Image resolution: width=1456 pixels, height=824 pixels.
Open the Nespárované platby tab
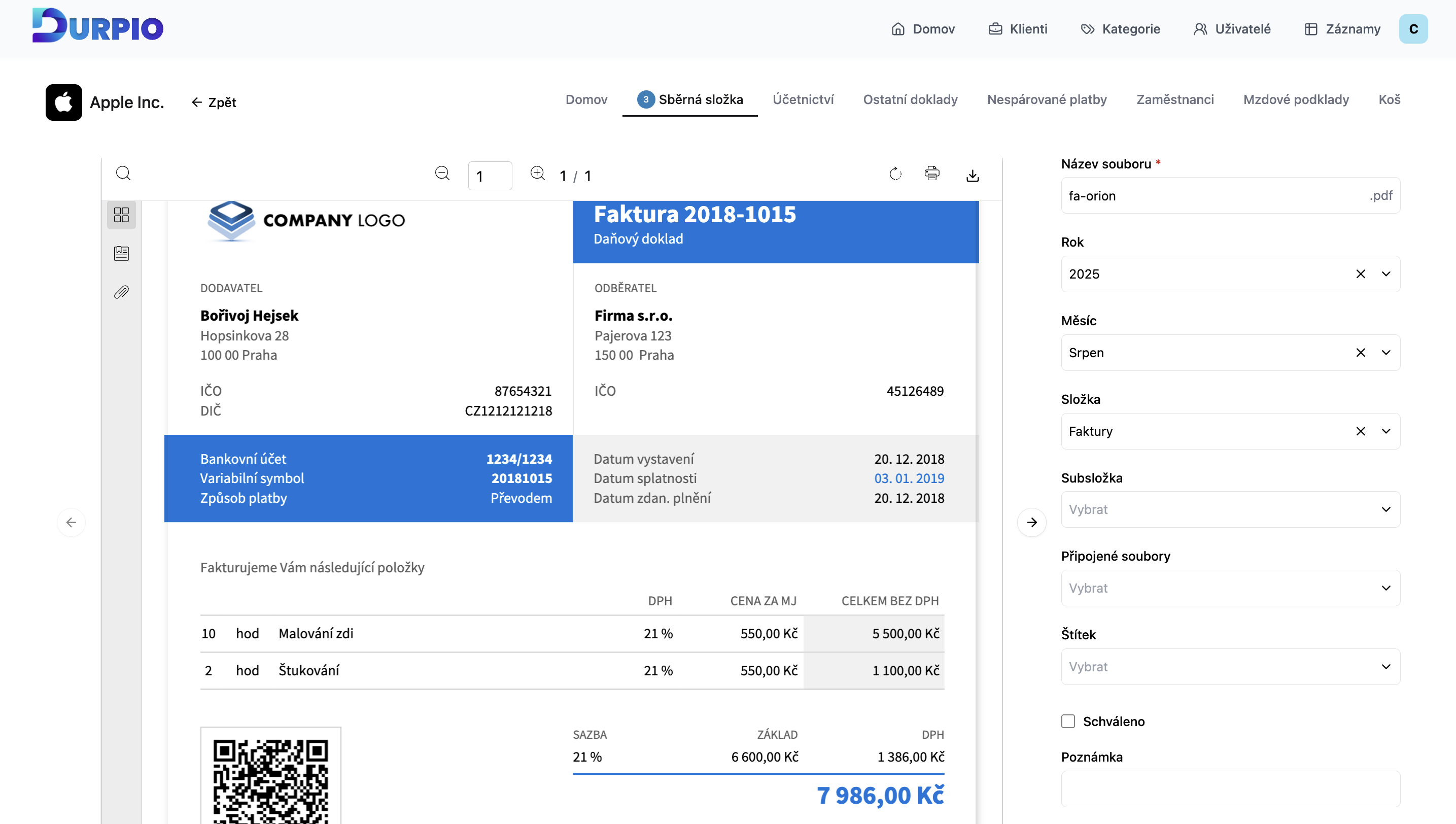pyautogui.click(x=1047, y=99)
